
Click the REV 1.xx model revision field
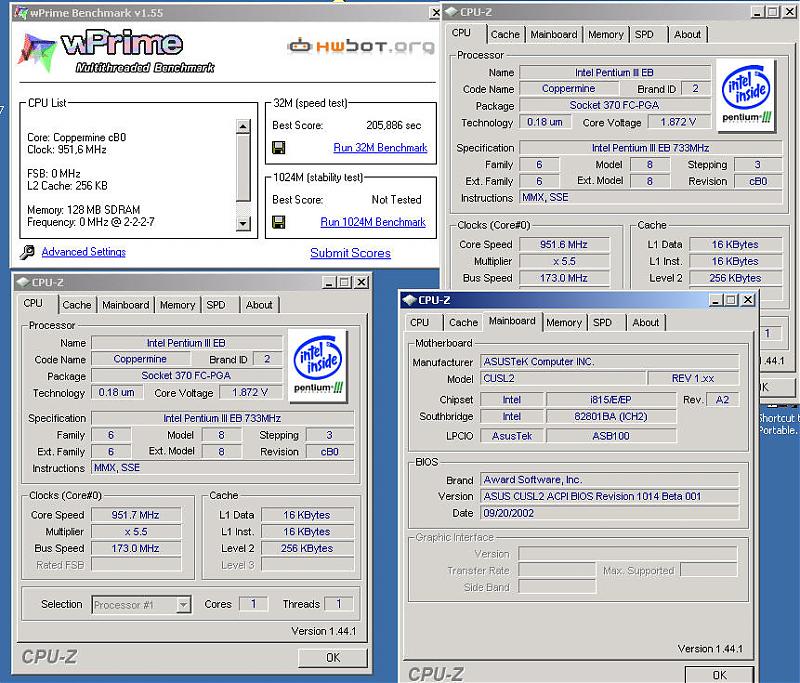pos(693,378)
